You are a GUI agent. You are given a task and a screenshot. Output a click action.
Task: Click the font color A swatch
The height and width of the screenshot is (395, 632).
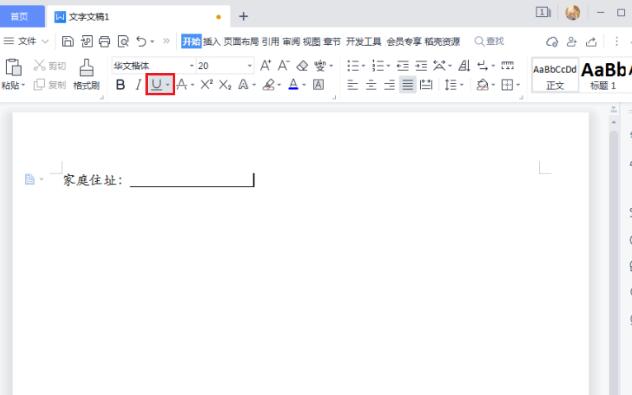point(293,85)
